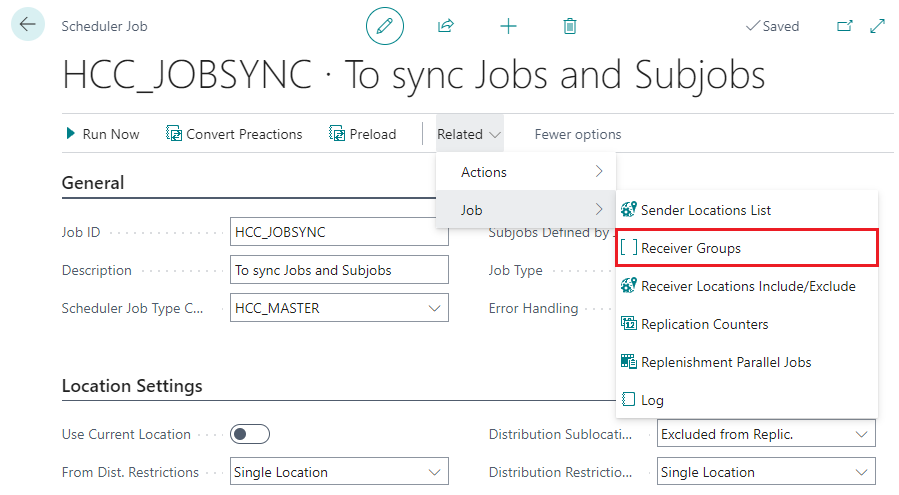Click the pencil edit icon
Viewport: 899px width, 495px height.
(x=385, y=26)
